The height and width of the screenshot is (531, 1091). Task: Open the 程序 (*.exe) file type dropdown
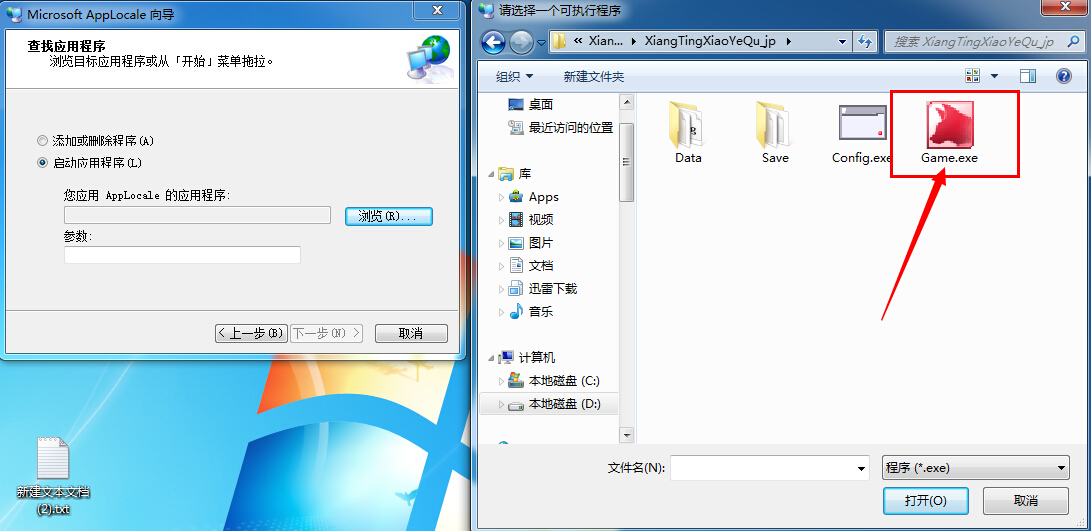pyautogui.click(x=975, y=468)
